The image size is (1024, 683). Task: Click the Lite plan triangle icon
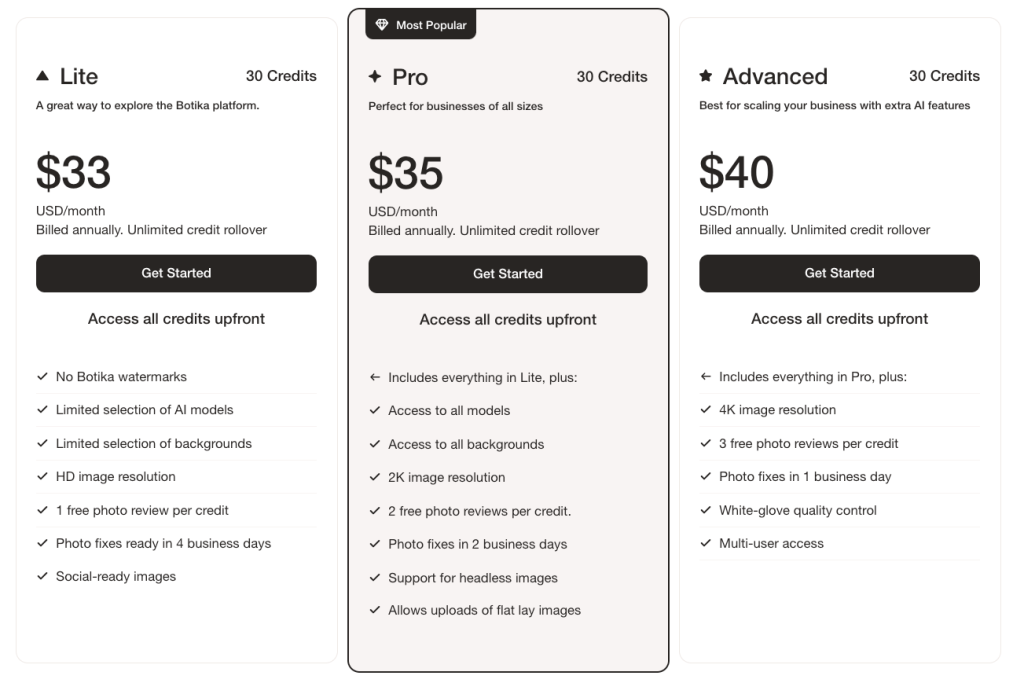(x=42, y=76)
